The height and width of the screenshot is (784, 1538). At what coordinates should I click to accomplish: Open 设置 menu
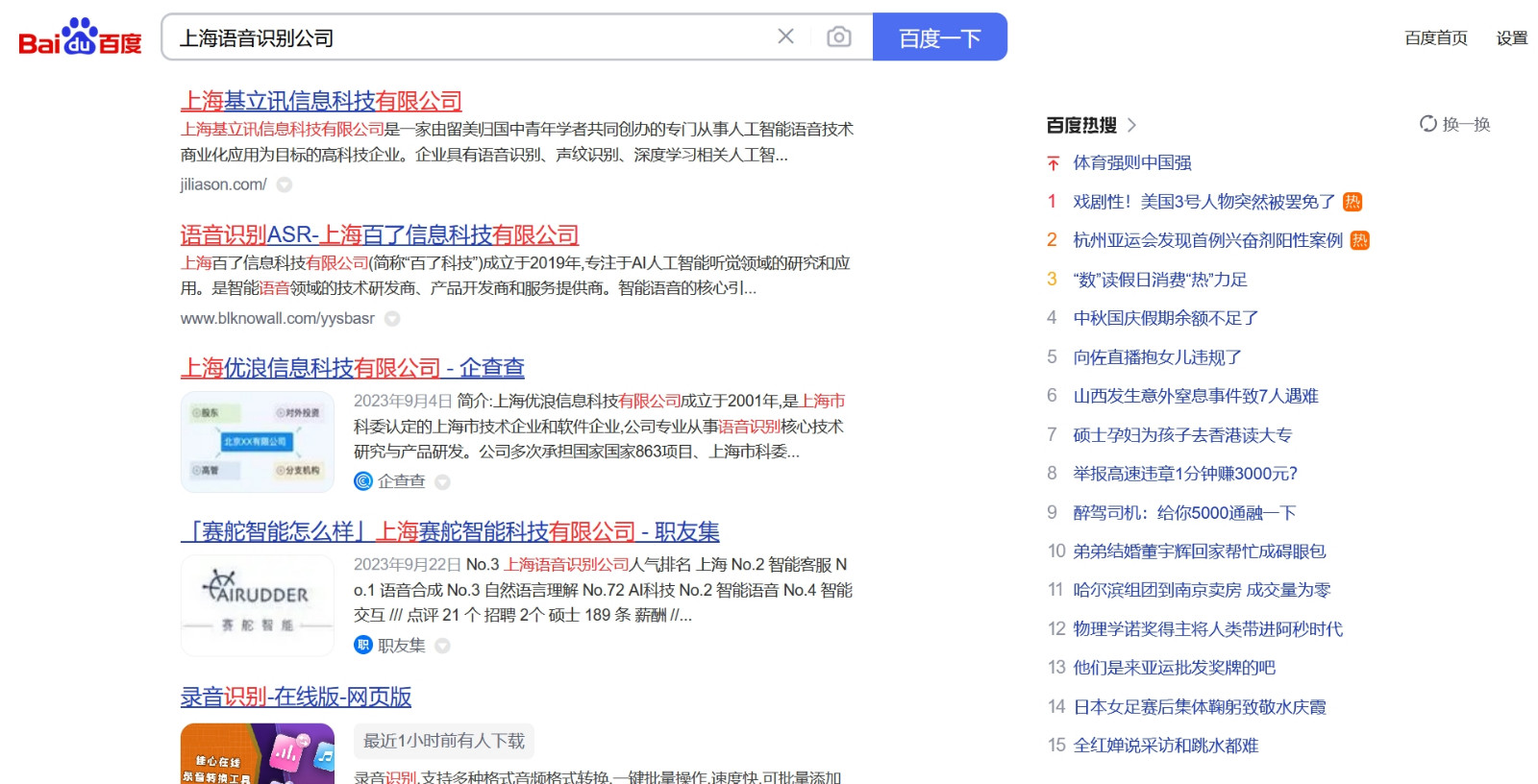(1512, 37)
